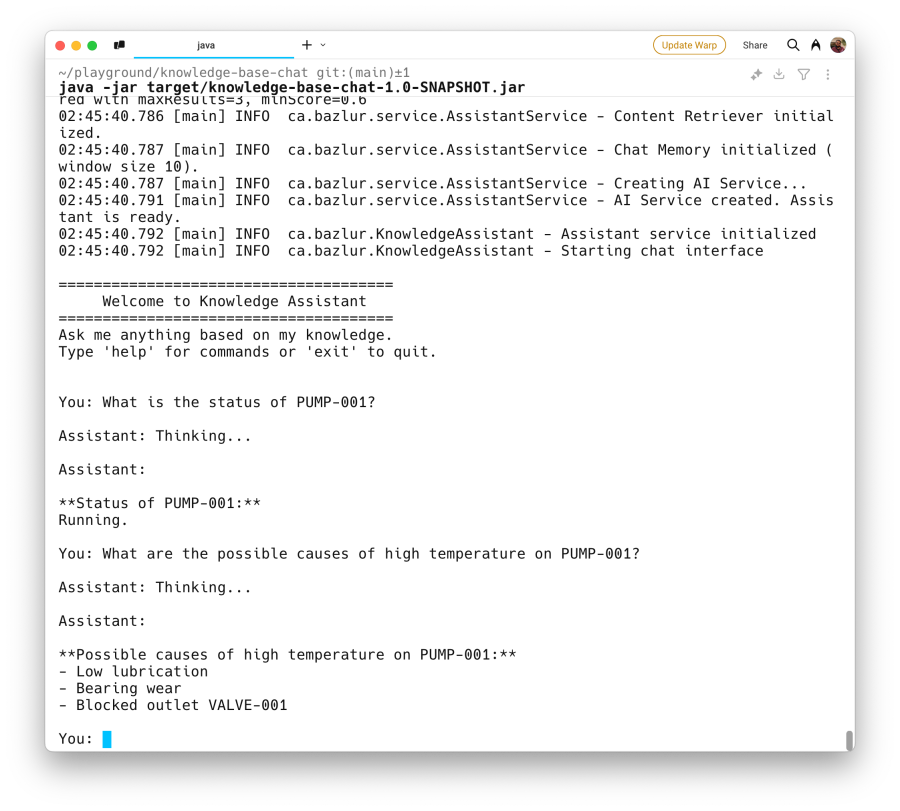The height and width of the screenshot is (811, 900).
Task: Open the Warp AI assistant icon
Action: (x=816, y=45)
